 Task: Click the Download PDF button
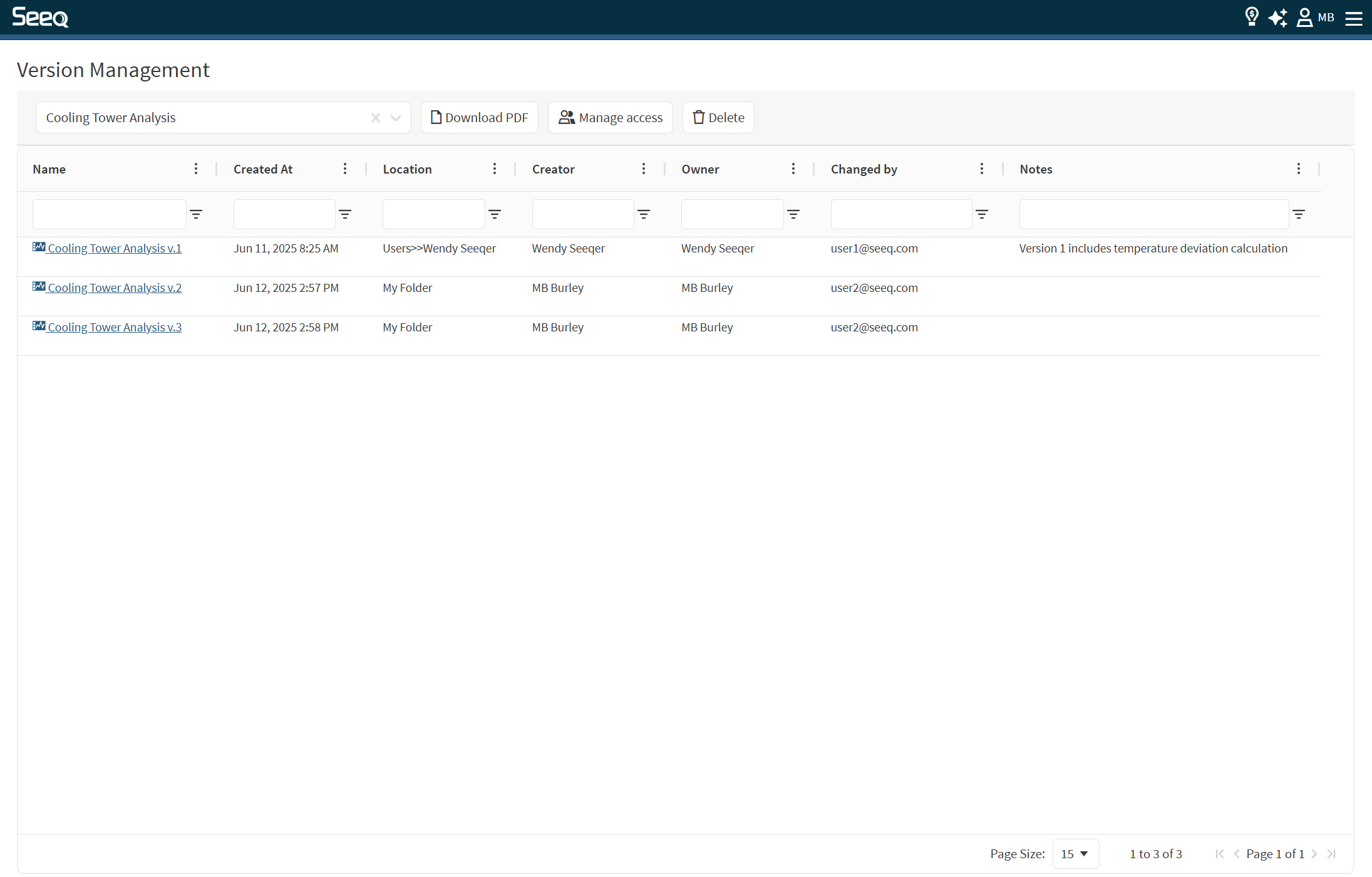[480, 118]
